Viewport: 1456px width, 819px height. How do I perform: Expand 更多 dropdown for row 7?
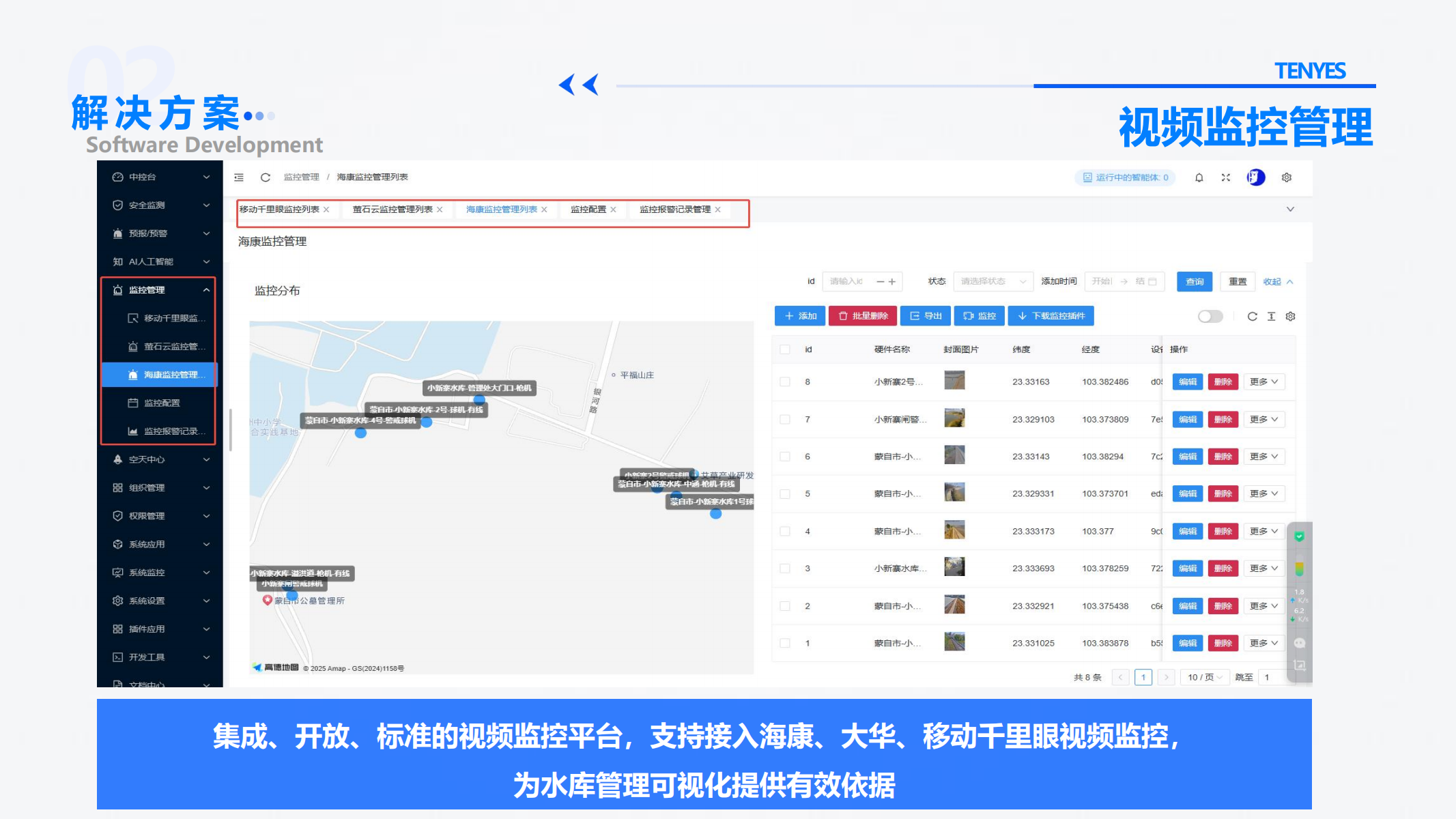coord(1264,419)
